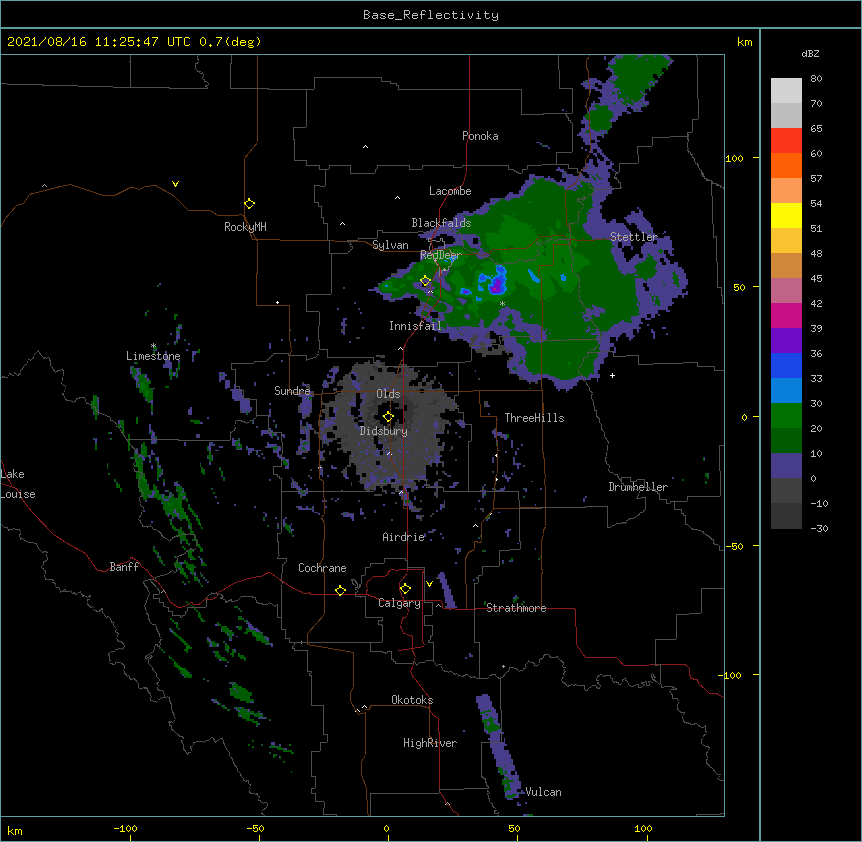Screen dimensions: 862x842
Task: Click the vertical axis 100 km tick label
Action: click(x=734, y=158)
